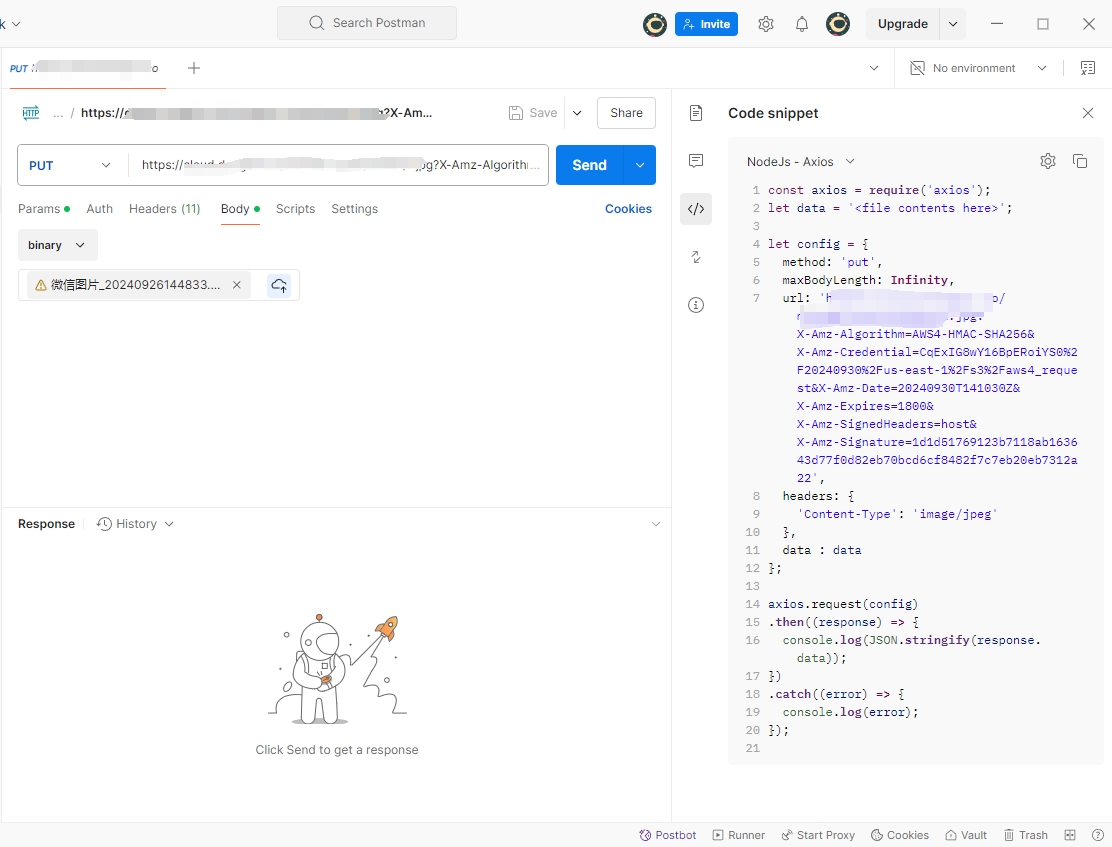Open the request Settings tab
Image resolution: width=1112 pixels, height=847 pixels.
(x=355, y=209)
